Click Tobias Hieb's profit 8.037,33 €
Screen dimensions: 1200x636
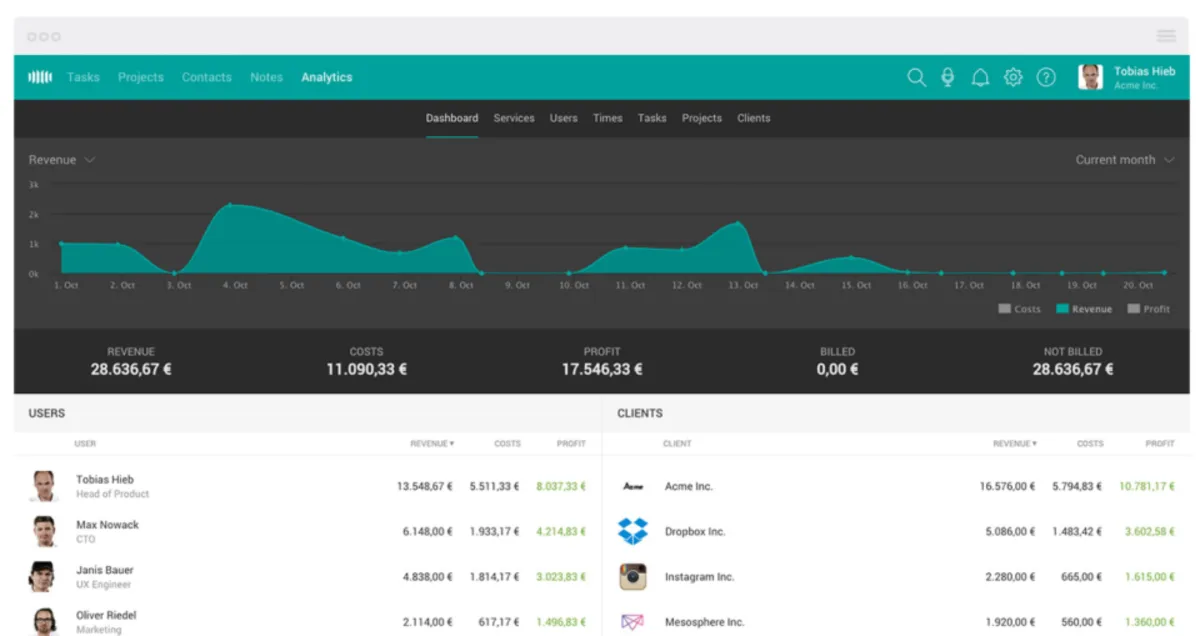pyautogui.click(x=561, y=487)
